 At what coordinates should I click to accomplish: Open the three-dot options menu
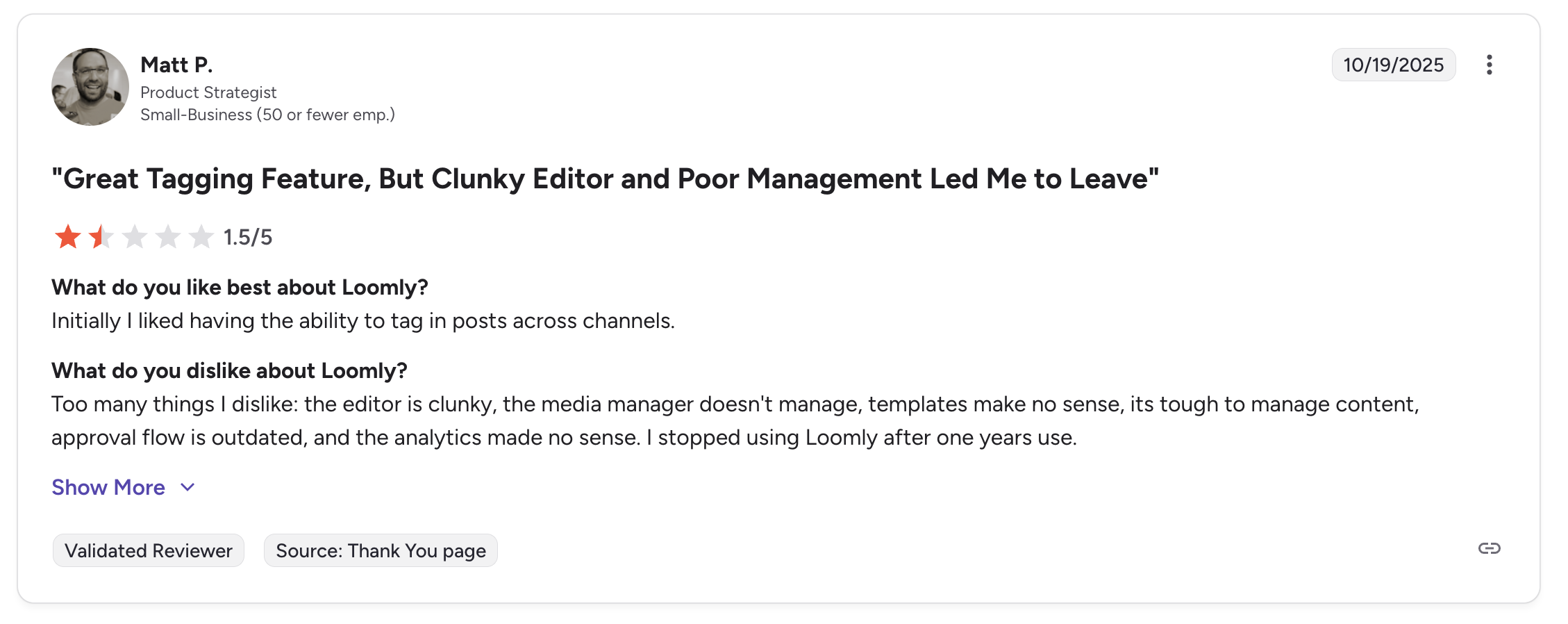coord(1491,64)
